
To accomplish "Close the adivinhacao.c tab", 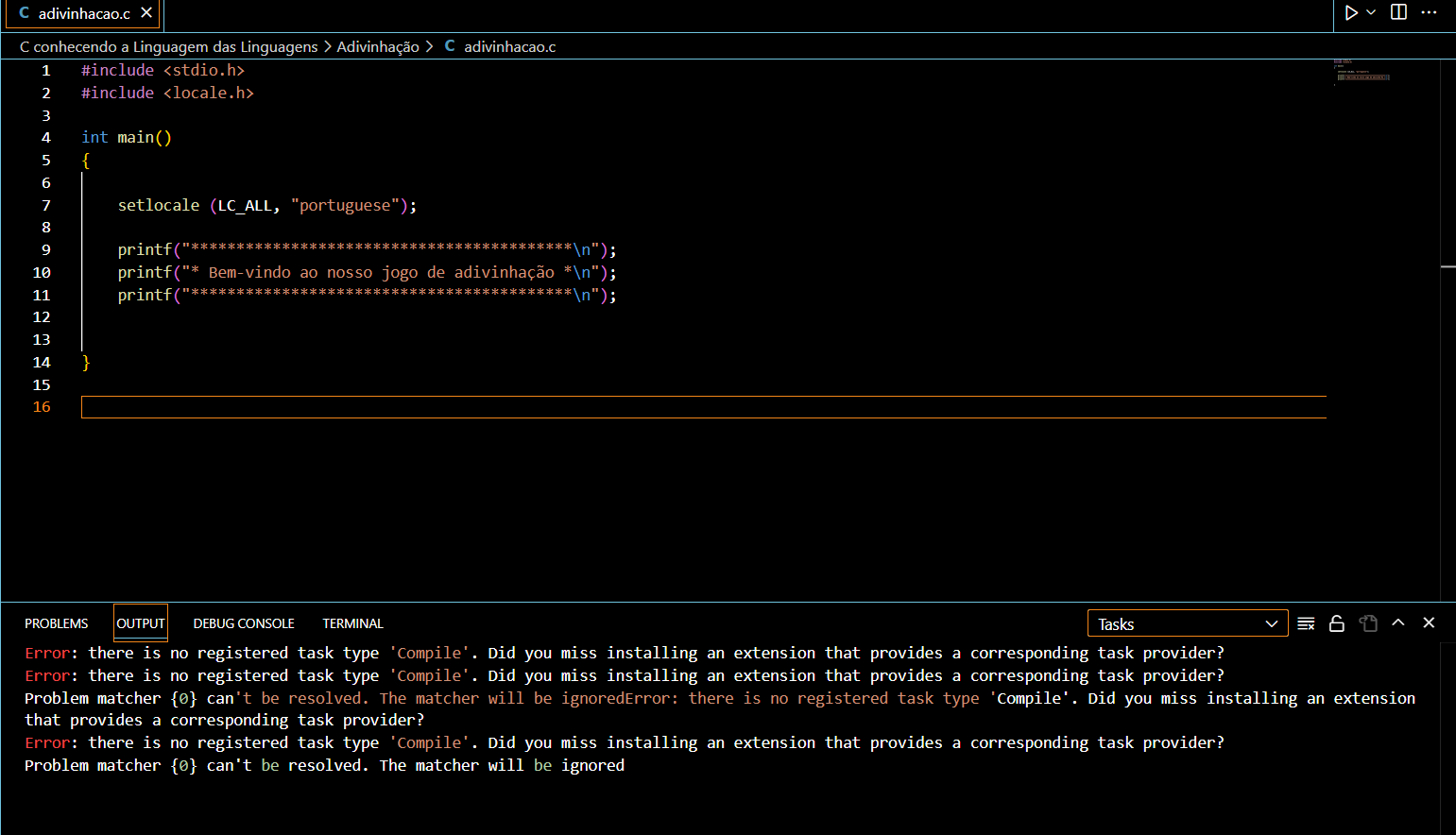I will tap(146, 13).
